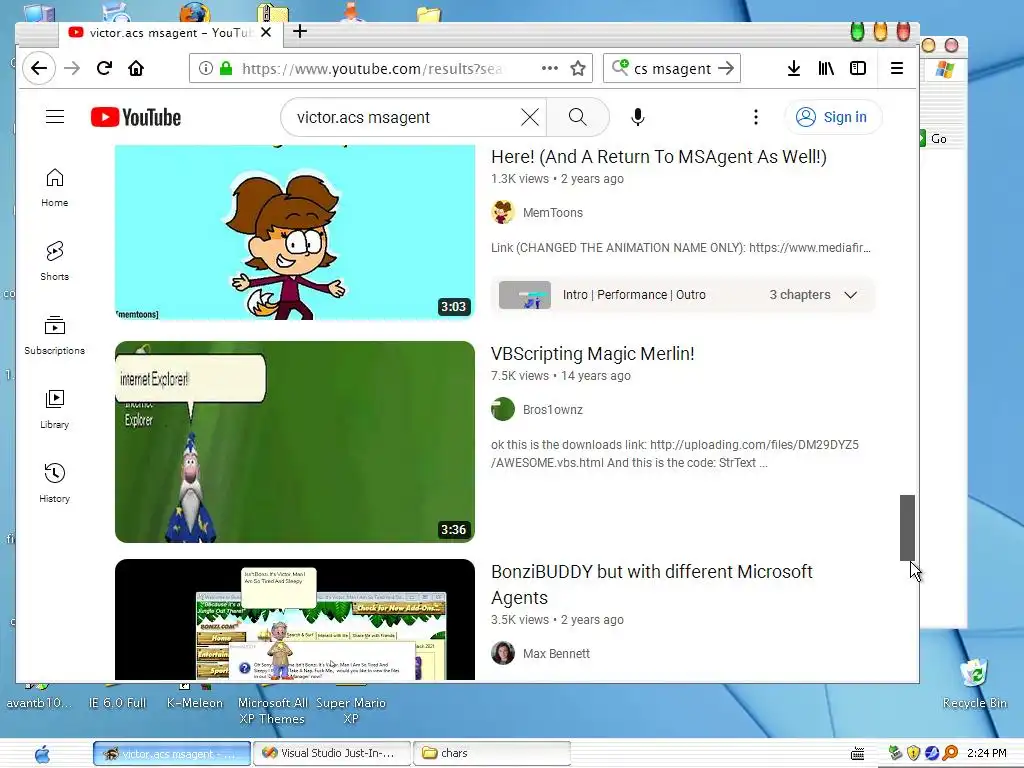Toggle the browser sidebar view
Image resolution: width=1024 pixels, height=768 pixels.
pos(857,68)
